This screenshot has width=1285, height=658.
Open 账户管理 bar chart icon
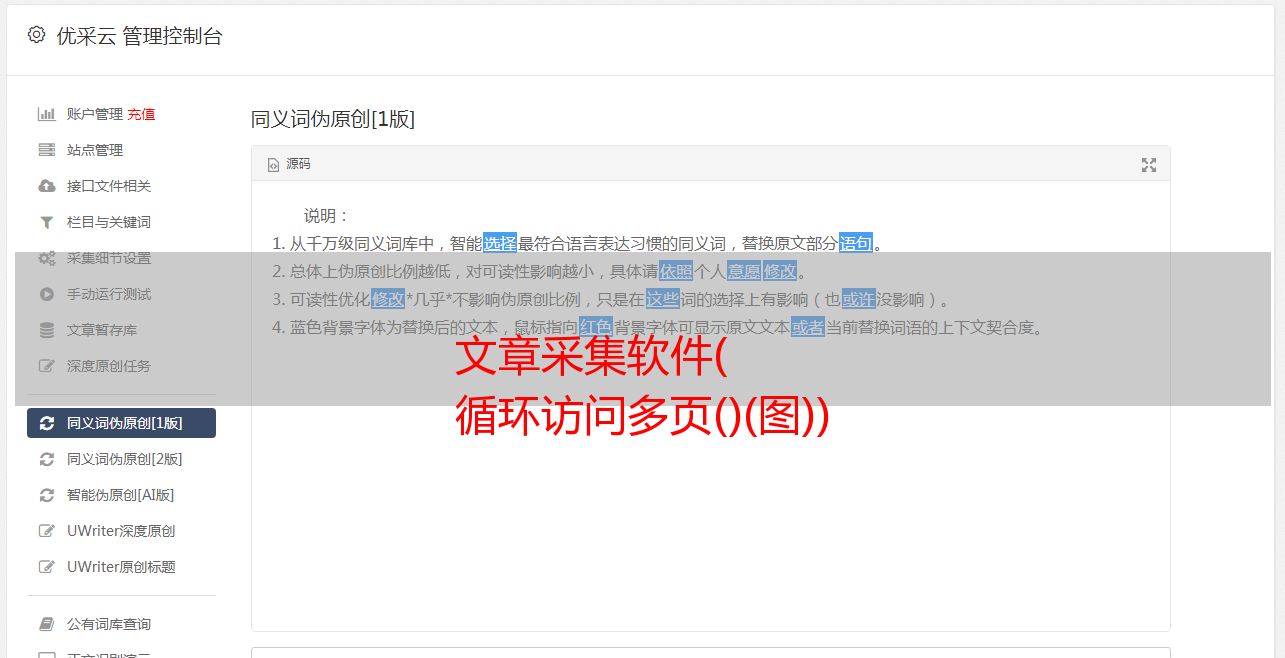click(46, 114)
